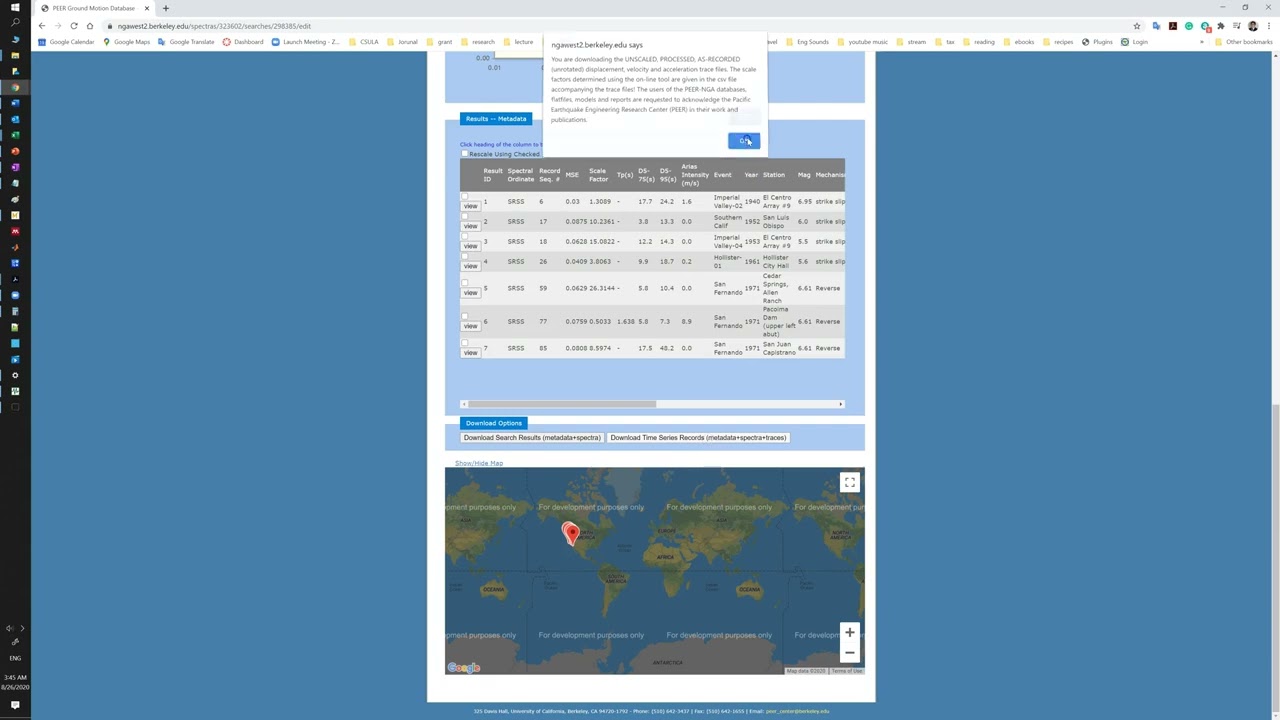1280x720 pixels.
Task: Open the Chrome profile avatar
Action: point(1253,26)
